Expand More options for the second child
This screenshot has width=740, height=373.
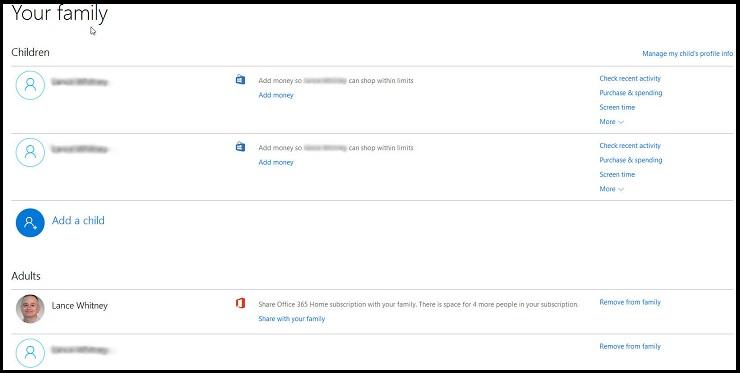tap(611, 189)
